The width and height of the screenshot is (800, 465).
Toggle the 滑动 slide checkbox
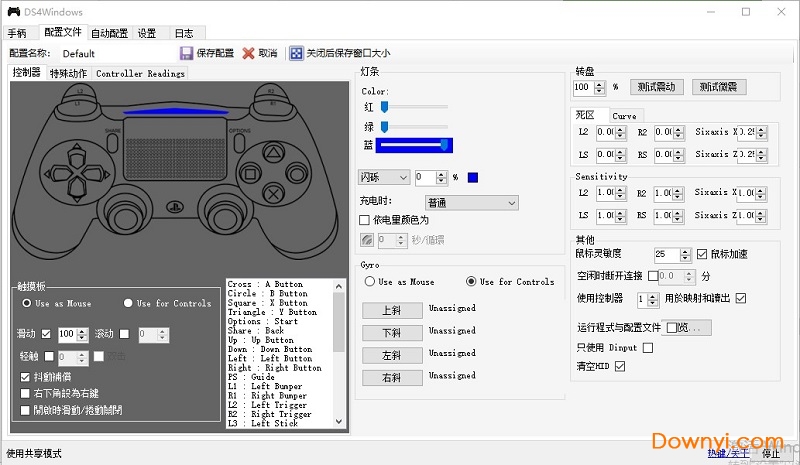[46, 334]
